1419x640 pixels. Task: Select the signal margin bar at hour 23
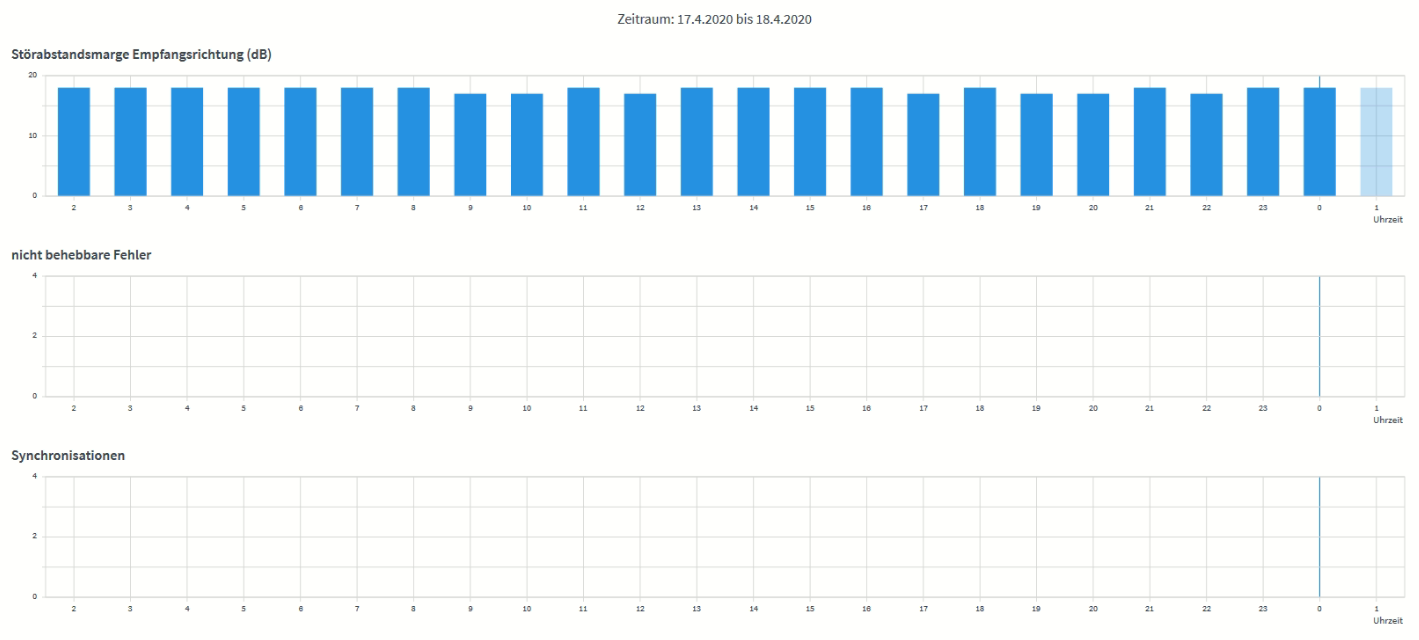(1264, 141)
